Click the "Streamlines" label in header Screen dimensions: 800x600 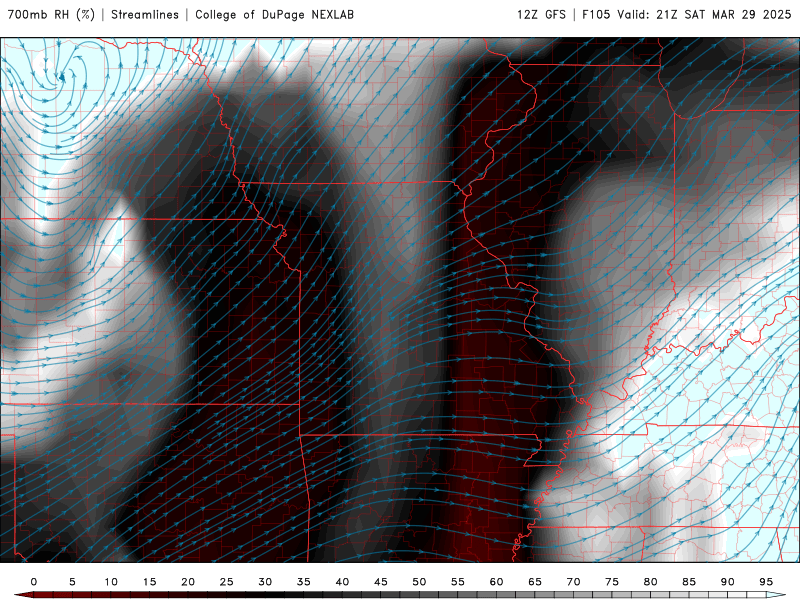[145, 15]
